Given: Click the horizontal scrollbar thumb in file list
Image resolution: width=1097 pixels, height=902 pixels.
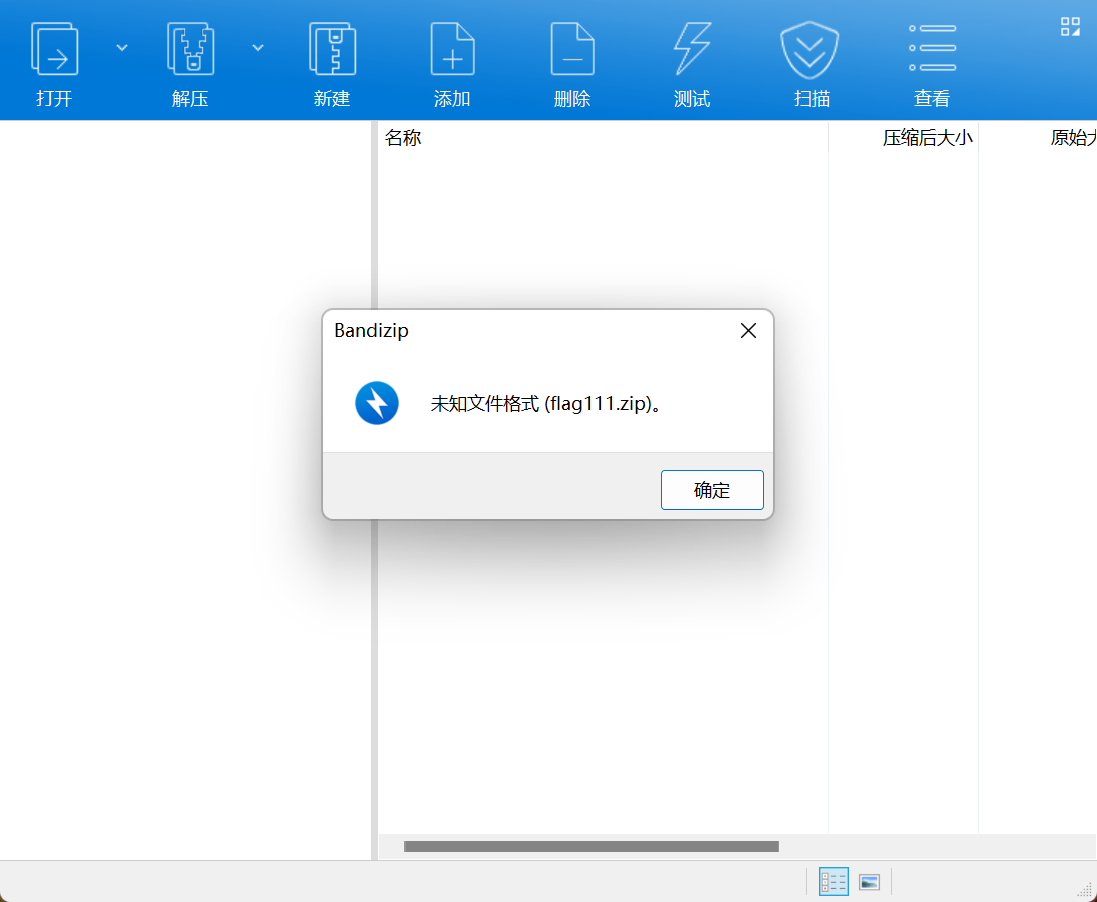Looking at the screenshot, I should (591, 847).
